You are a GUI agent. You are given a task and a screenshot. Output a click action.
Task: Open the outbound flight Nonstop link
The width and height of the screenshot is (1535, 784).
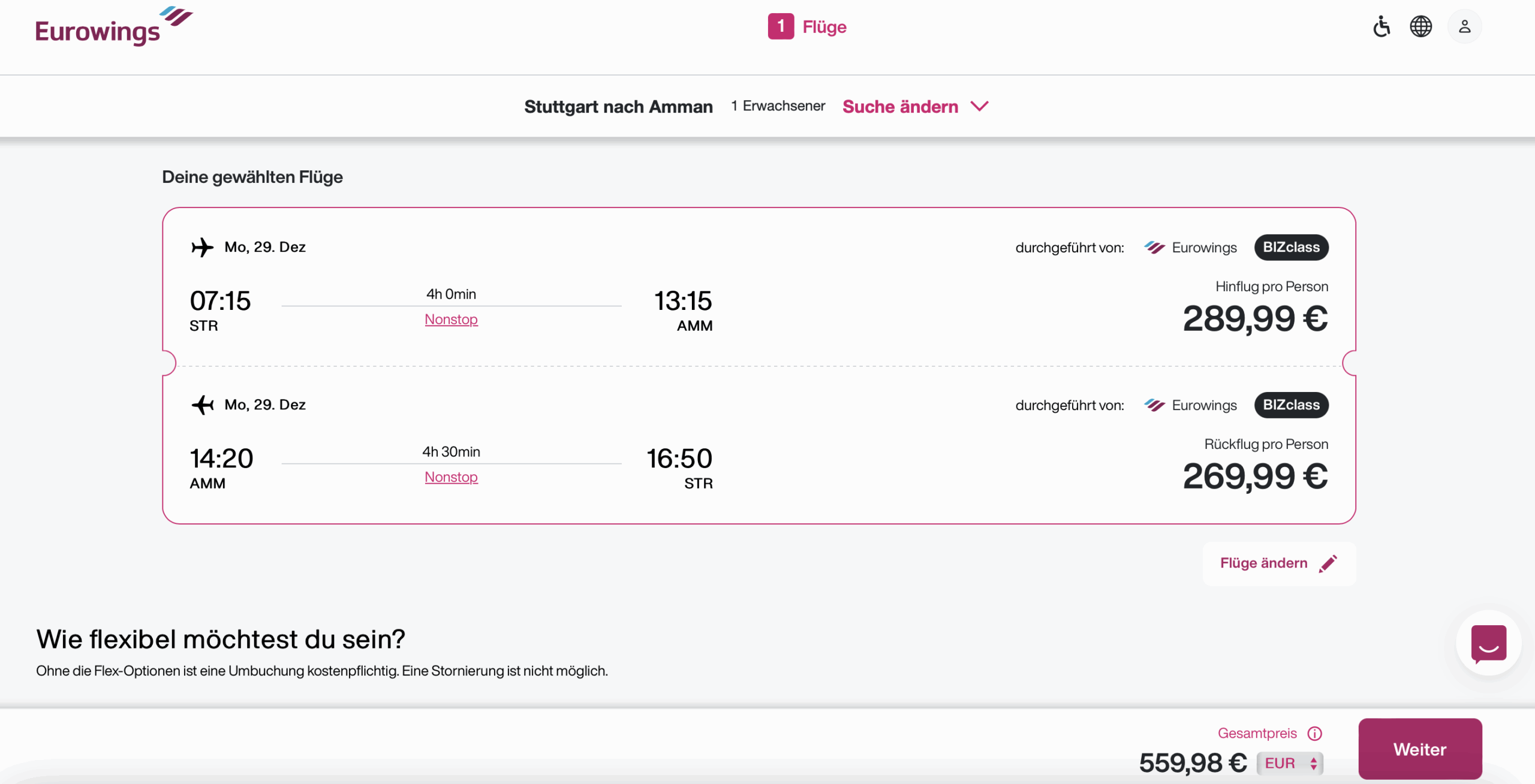pos(451,319)
